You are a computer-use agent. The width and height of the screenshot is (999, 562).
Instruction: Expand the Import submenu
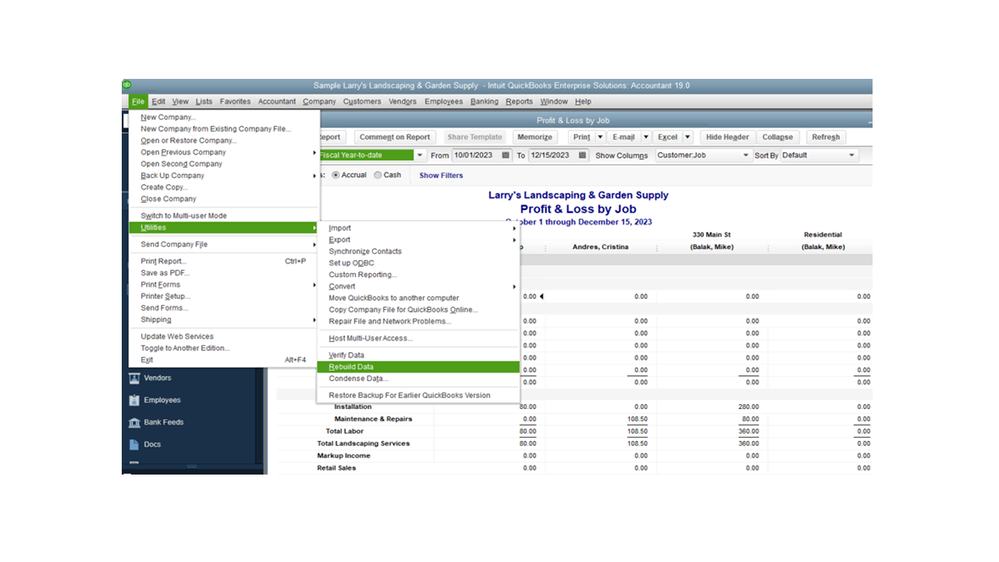419,228
